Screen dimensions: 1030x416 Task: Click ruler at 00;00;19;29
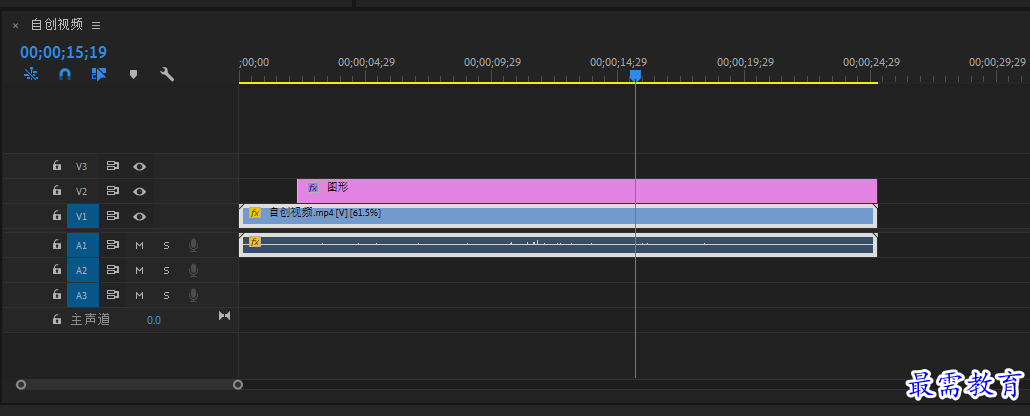point(746,62)
